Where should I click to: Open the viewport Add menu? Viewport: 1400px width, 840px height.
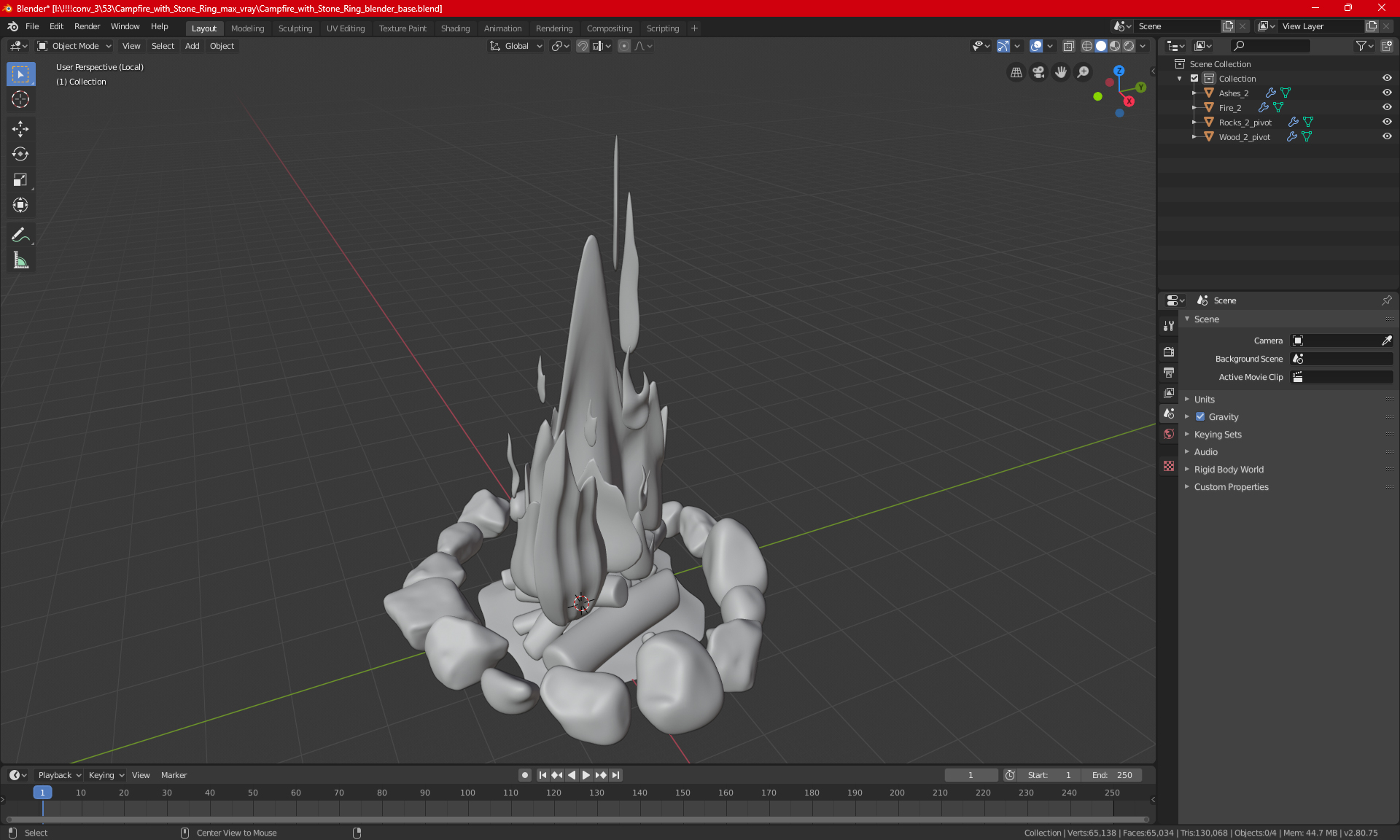pyautogui.click(x=192, y=46)
